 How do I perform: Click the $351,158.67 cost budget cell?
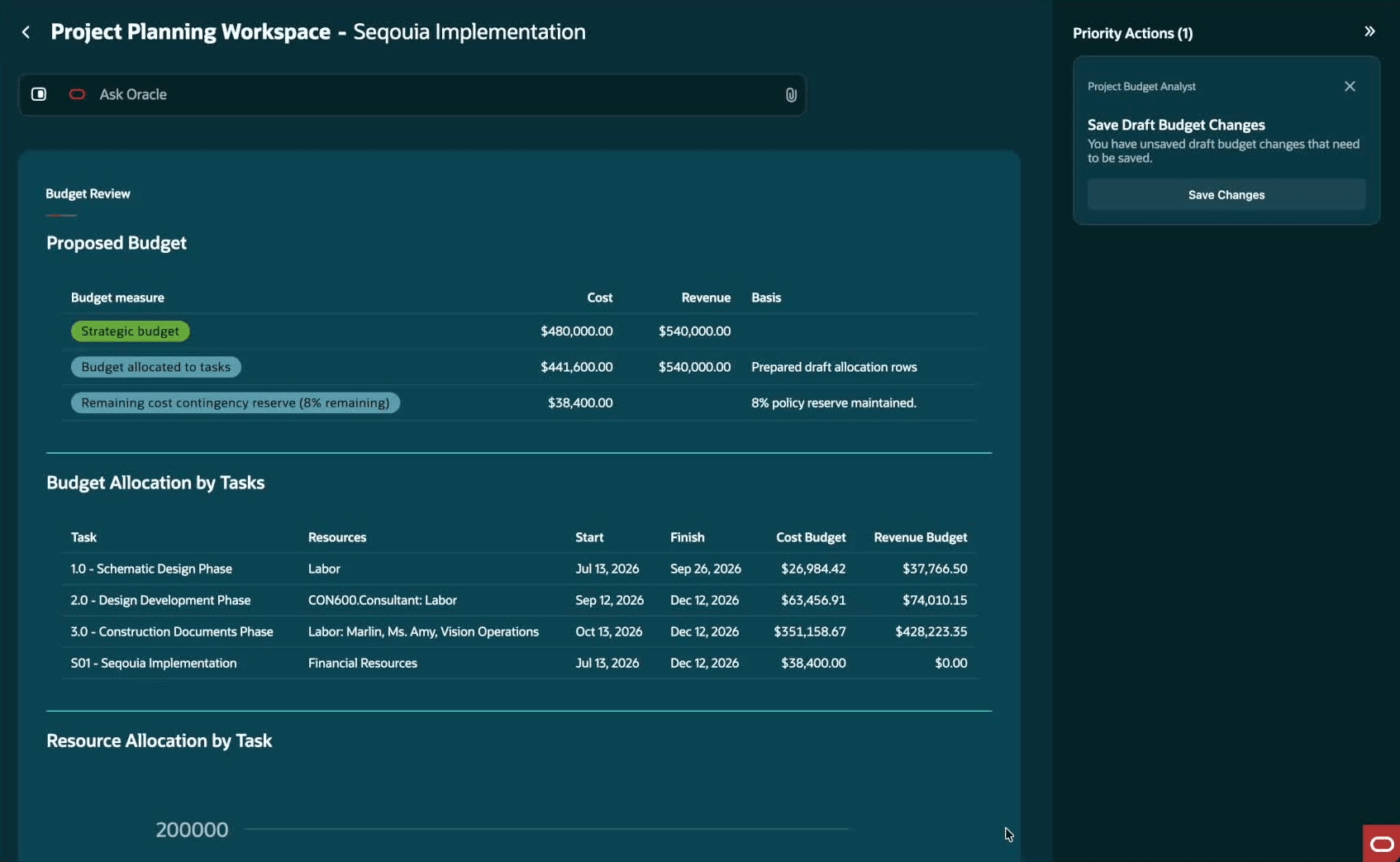[810, 631]
